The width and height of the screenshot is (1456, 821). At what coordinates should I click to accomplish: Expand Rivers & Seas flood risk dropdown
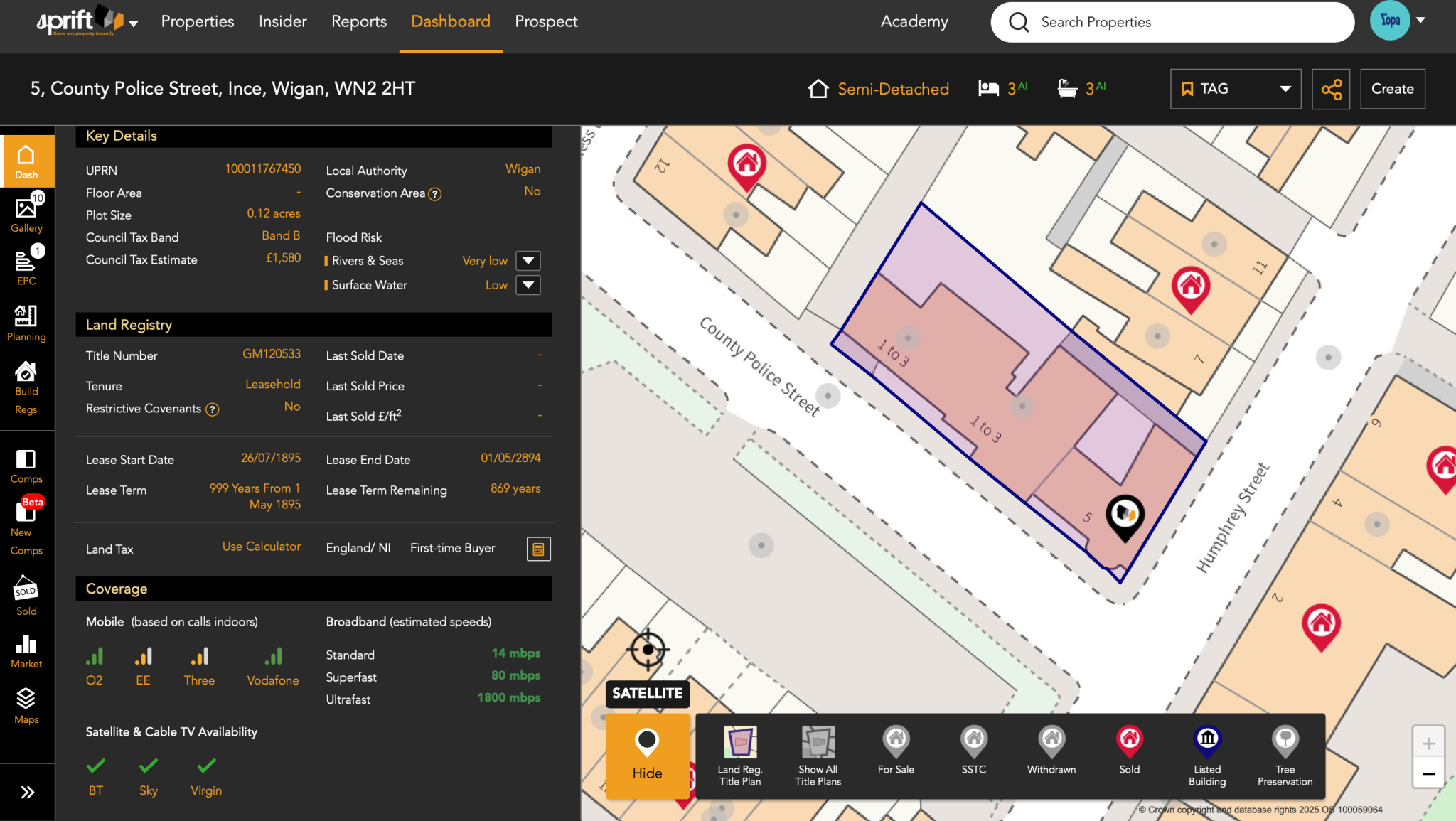click(528, 261)
